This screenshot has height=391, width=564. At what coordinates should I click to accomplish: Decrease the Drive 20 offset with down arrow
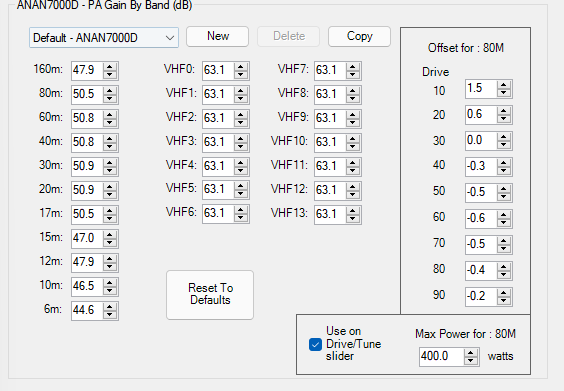pyautogui.click(x=504, y=119)
